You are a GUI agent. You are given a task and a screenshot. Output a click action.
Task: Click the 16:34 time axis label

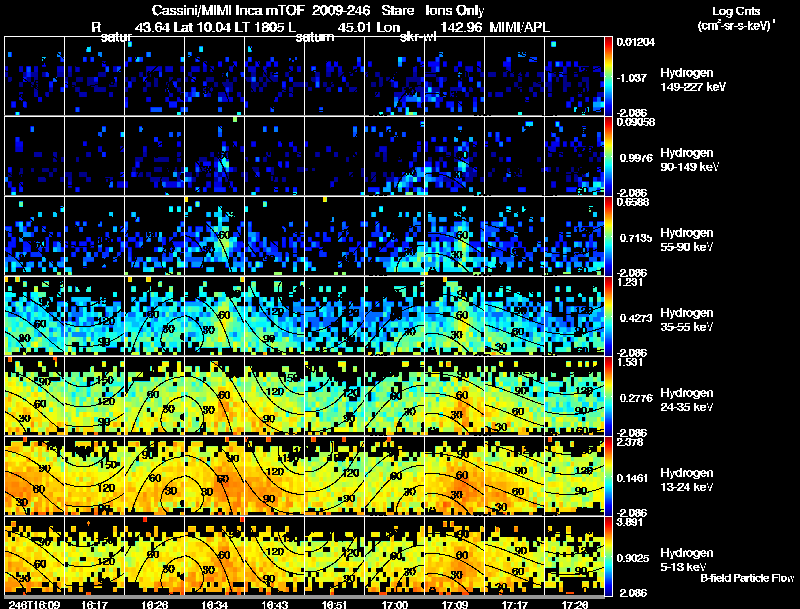pos(214,604)
